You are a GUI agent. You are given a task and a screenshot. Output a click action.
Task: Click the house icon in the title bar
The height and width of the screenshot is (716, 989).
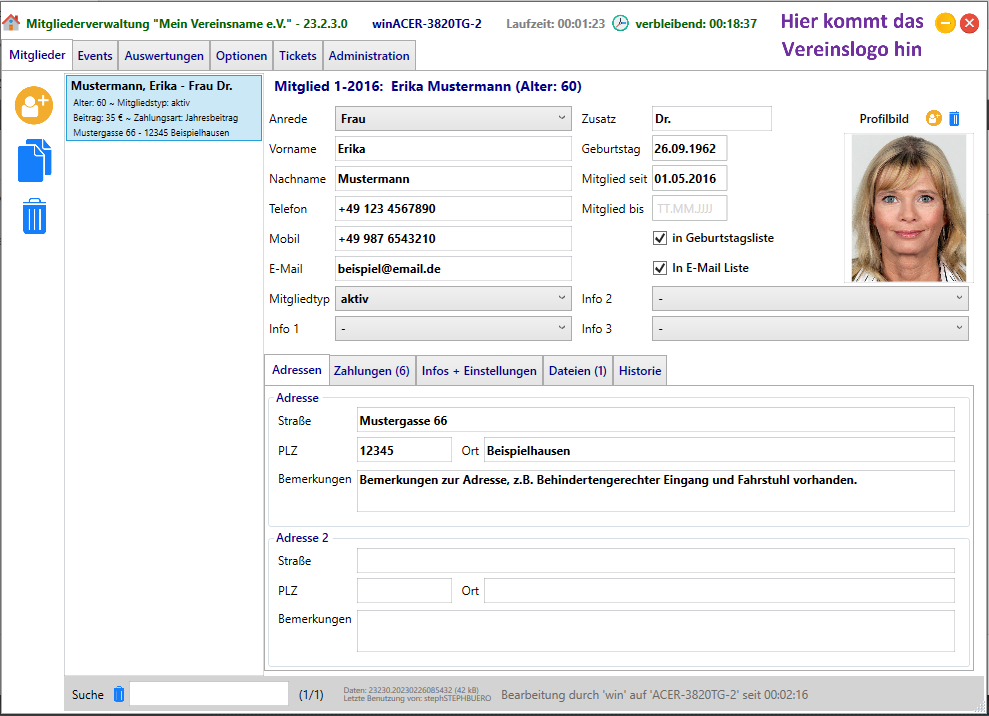pos(11,23)
